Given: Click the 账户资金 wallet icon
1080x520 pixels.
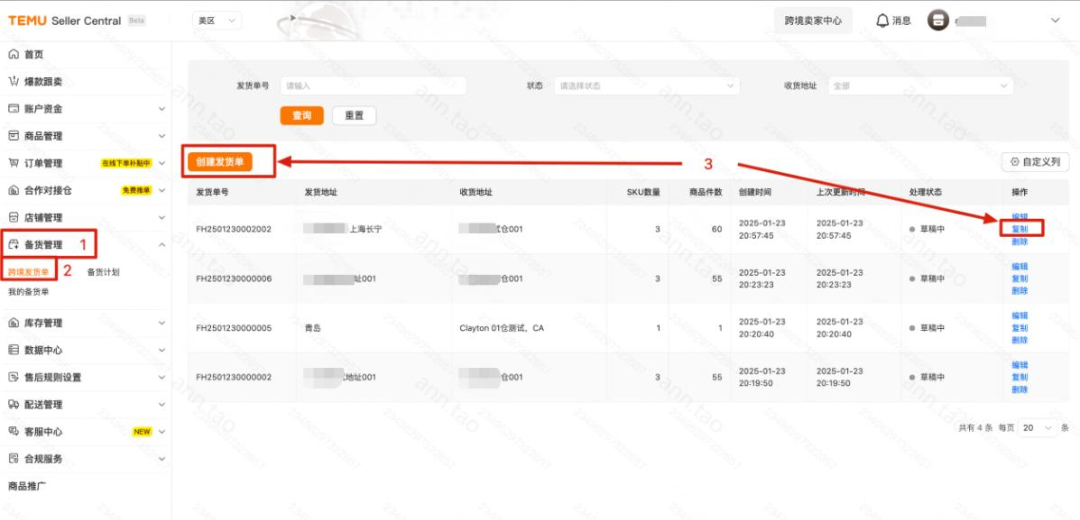Looking at the screenshot, I should [14, 108].
